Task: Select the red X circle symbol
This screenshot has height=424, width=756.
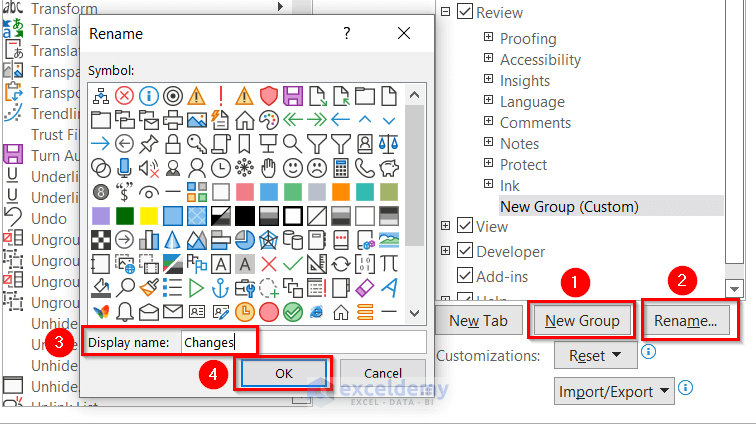Action: coord(124,96)
